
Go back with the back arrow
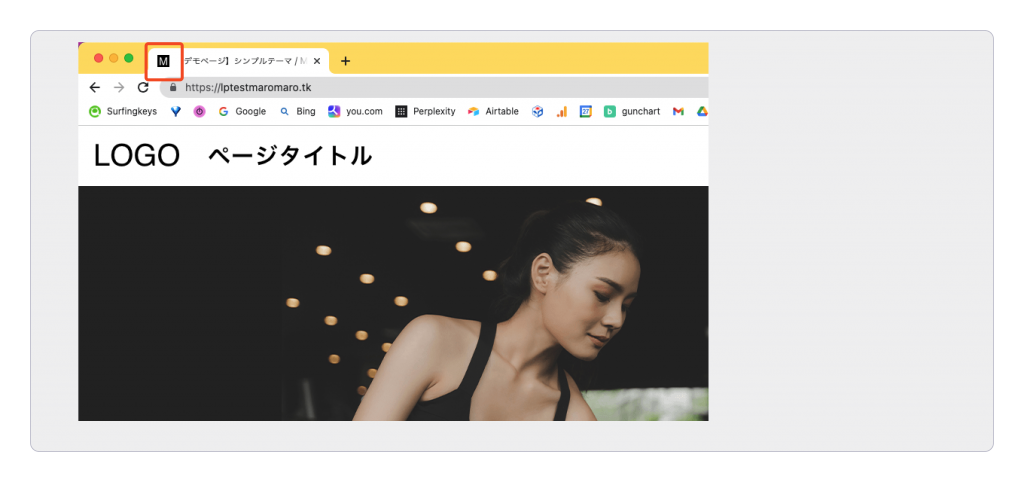[x=95, y=87]
